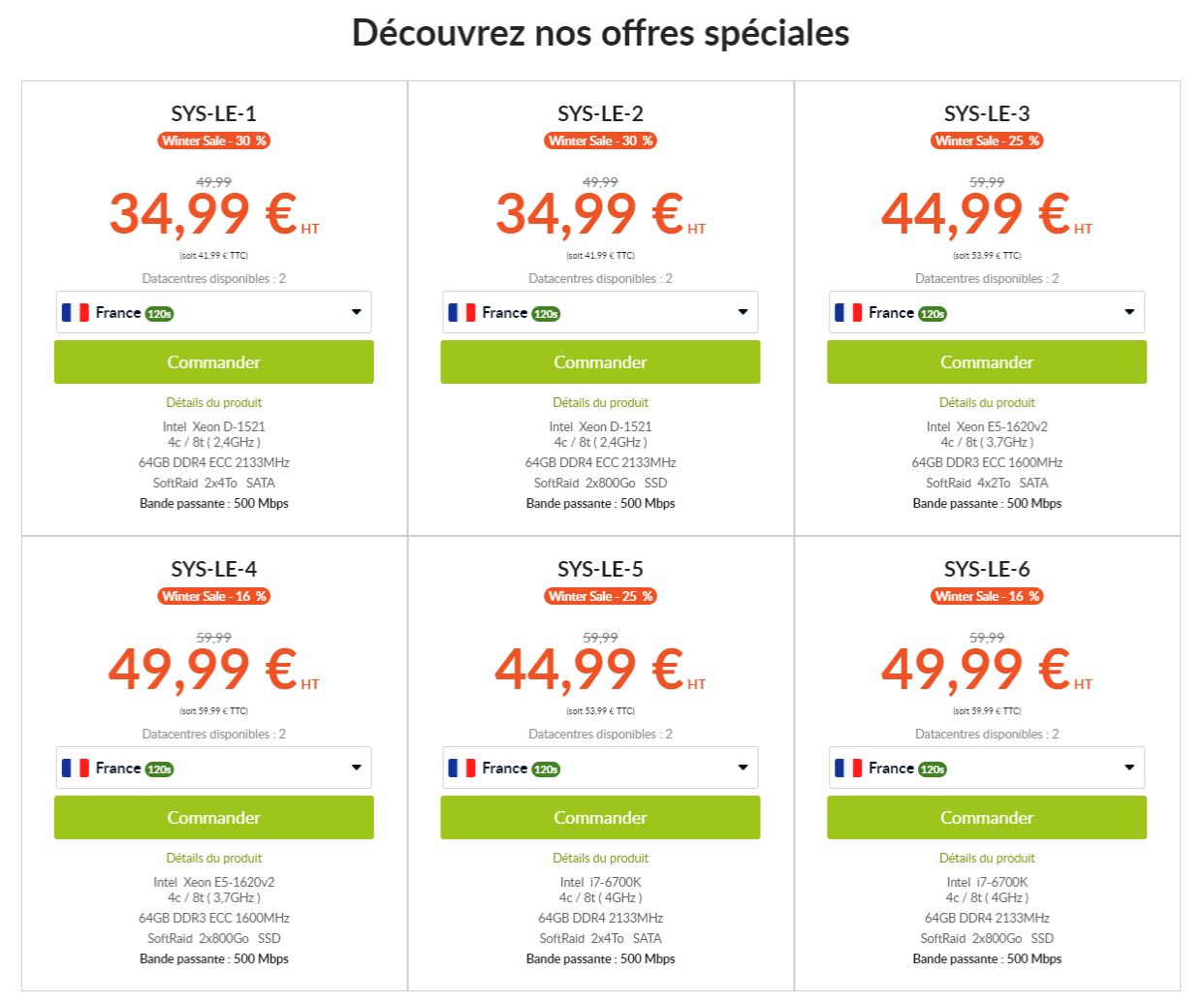Click the green 120s badge in SYS-LE-2

point(546,314)
